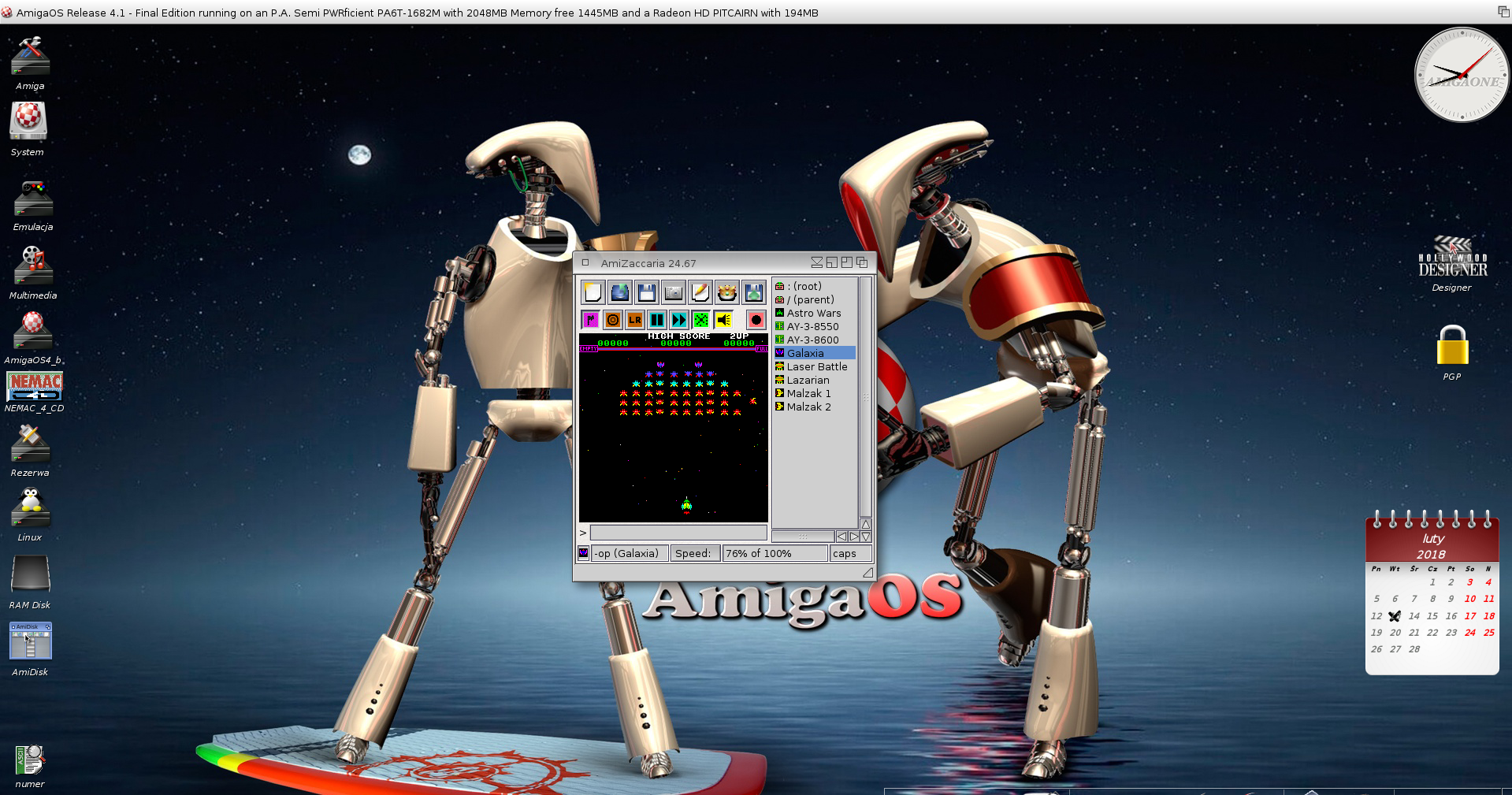The image size is (1512, 795).
Task: Select '/ (parent)' in the game list
Action: [x=815, y=299]
